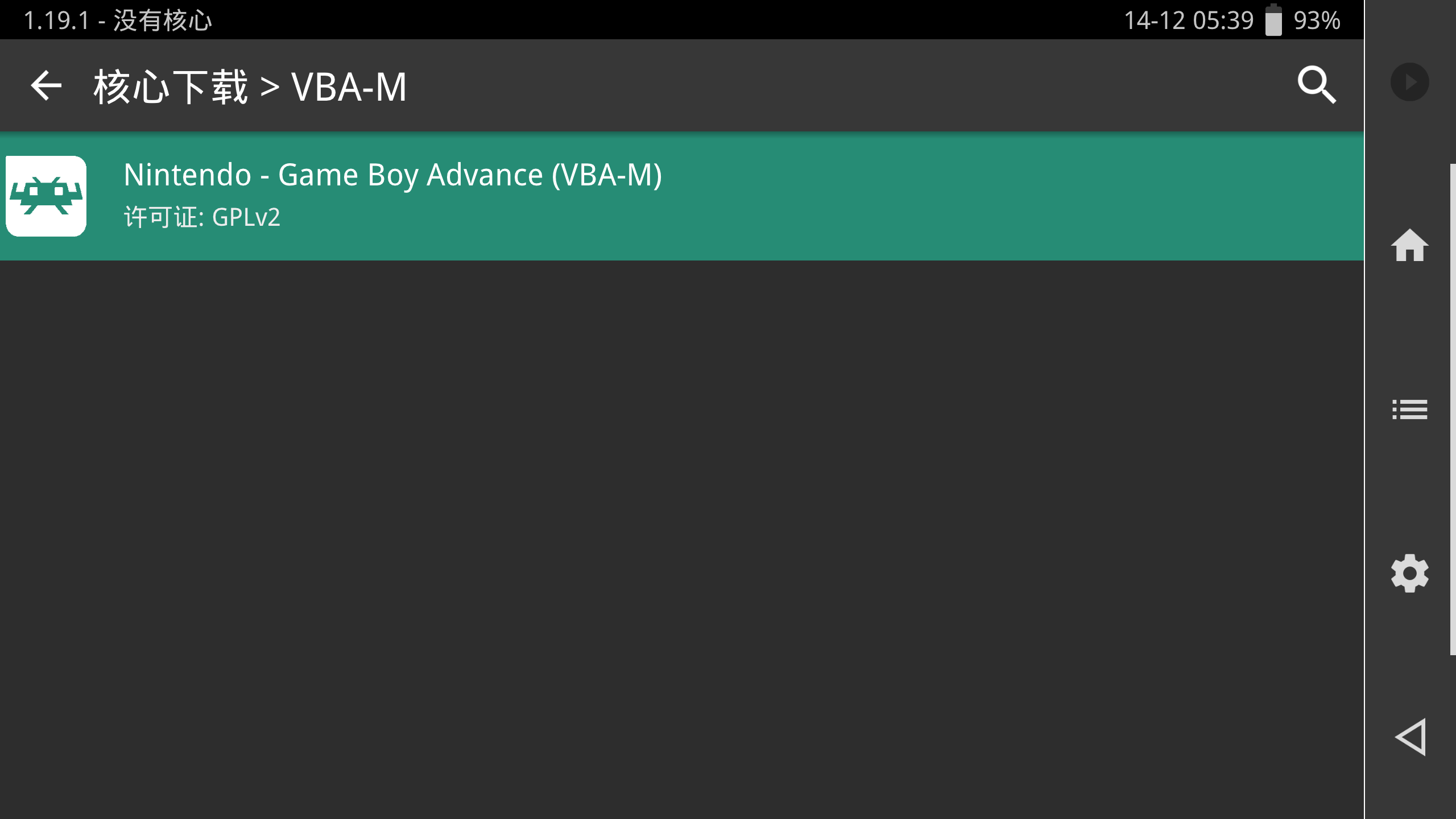Click the search icon
The height and width of the screenshot is (819, 1456).
click(x=1317, y=85)
